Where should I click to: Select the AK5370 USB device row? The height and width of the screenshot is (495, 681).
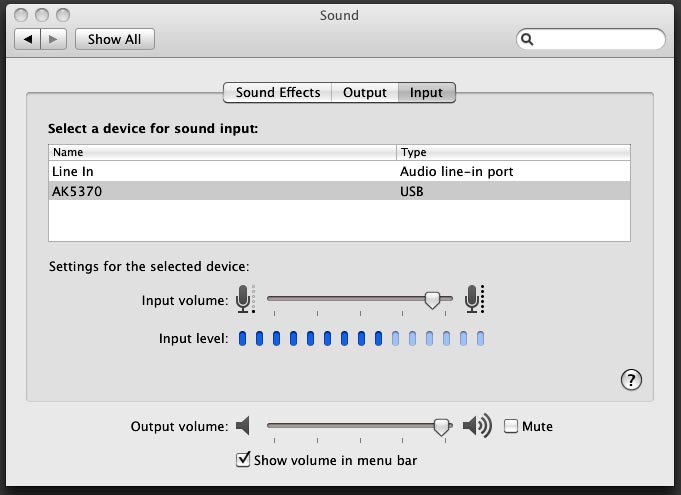point(220,190)
